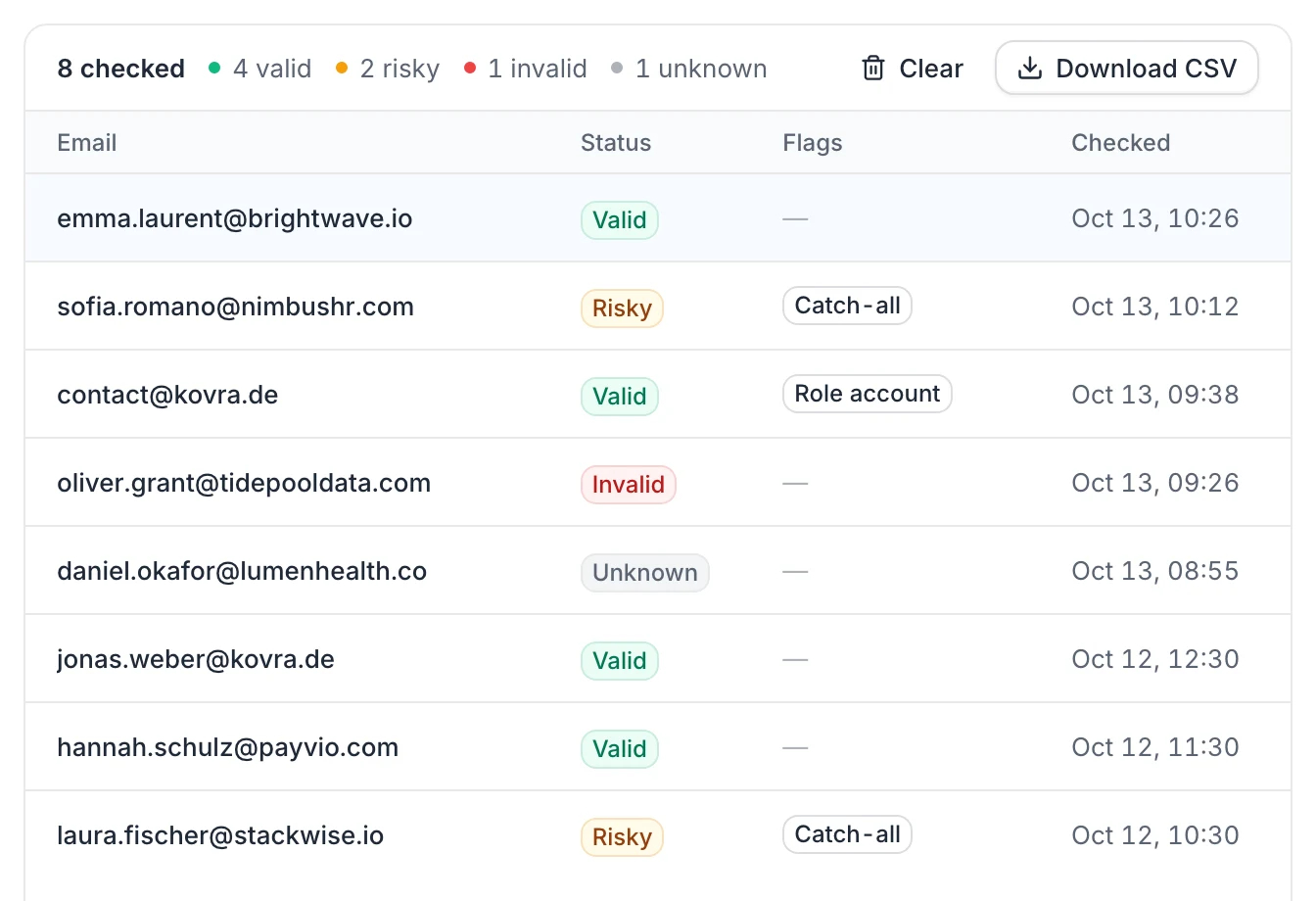Click the Catch-all flag for sofia.romano
Screen dimensions: 1316x901
pos(847,306)
